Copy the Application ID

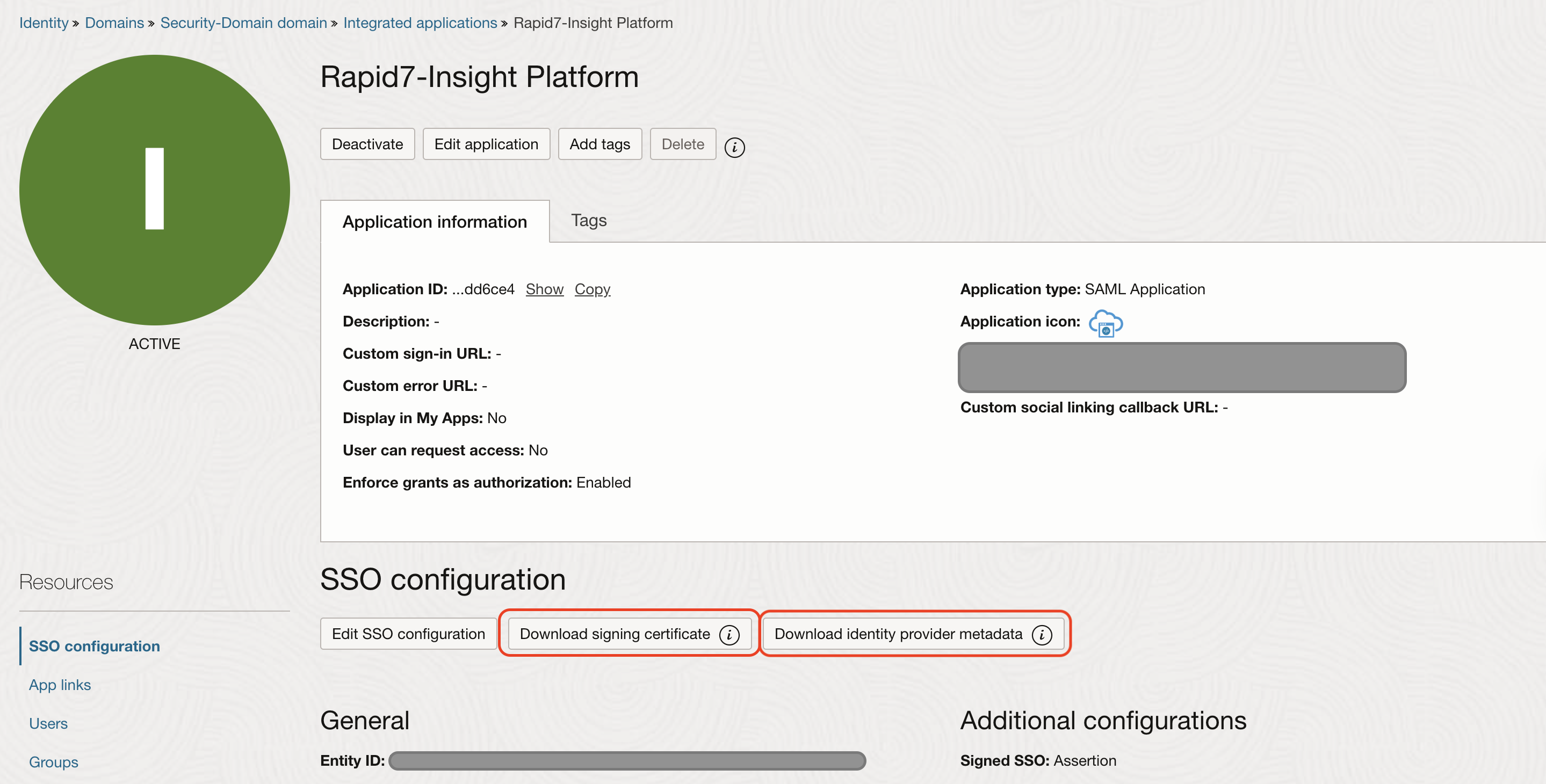pos(592,289)
